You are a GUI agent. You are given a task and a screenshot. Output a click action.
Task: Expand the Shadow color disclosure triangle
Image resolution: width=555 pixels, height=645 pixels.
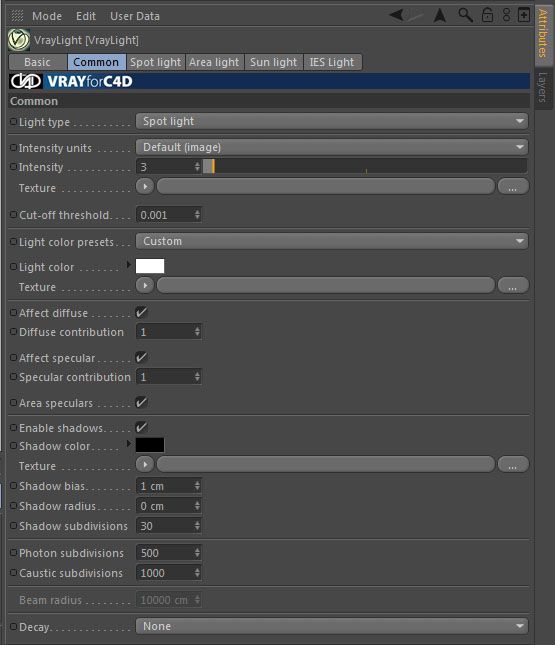128,443
